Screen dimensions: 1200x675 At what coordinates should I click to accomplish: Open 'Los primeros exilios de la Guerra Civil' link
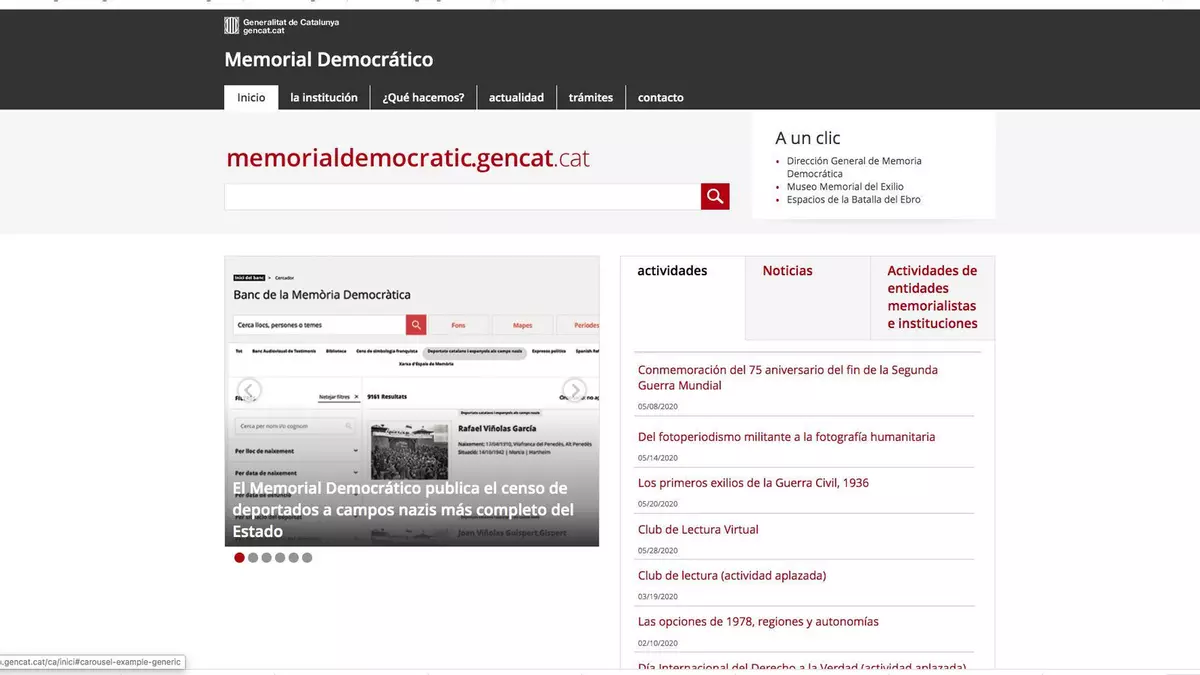pos(753,483)
